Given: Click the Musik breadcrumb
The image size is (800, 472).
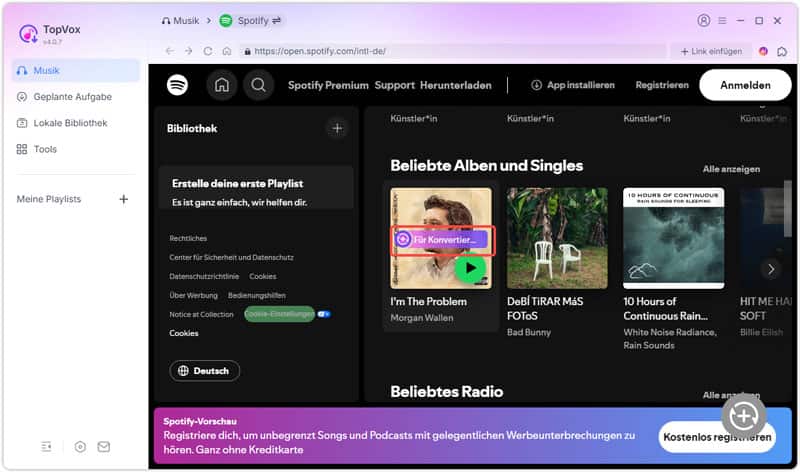Looking at the screenshot, I should (x=180, y=21).
